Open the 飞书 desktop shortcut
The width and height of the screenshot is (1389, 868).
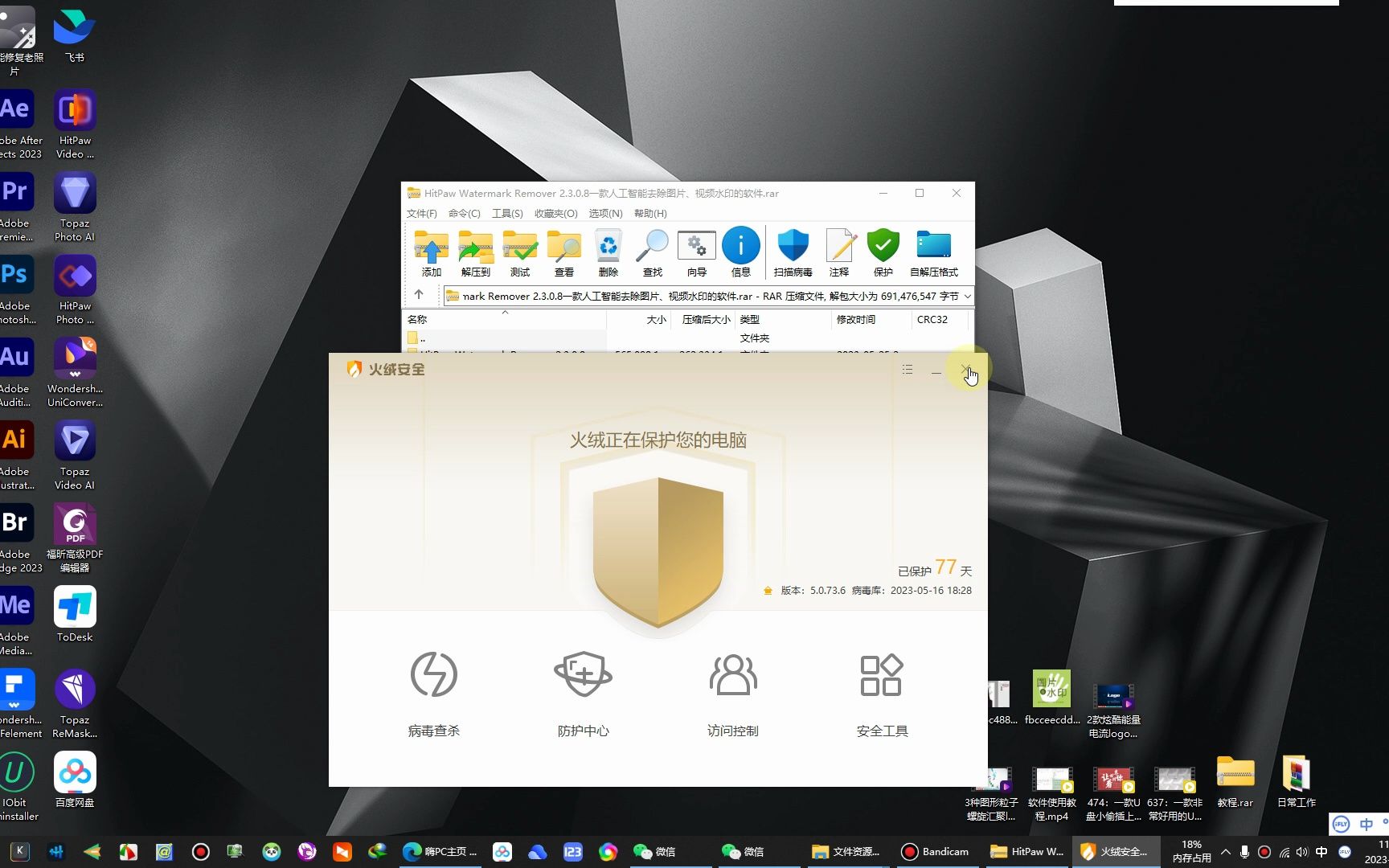tap(75, 36)
